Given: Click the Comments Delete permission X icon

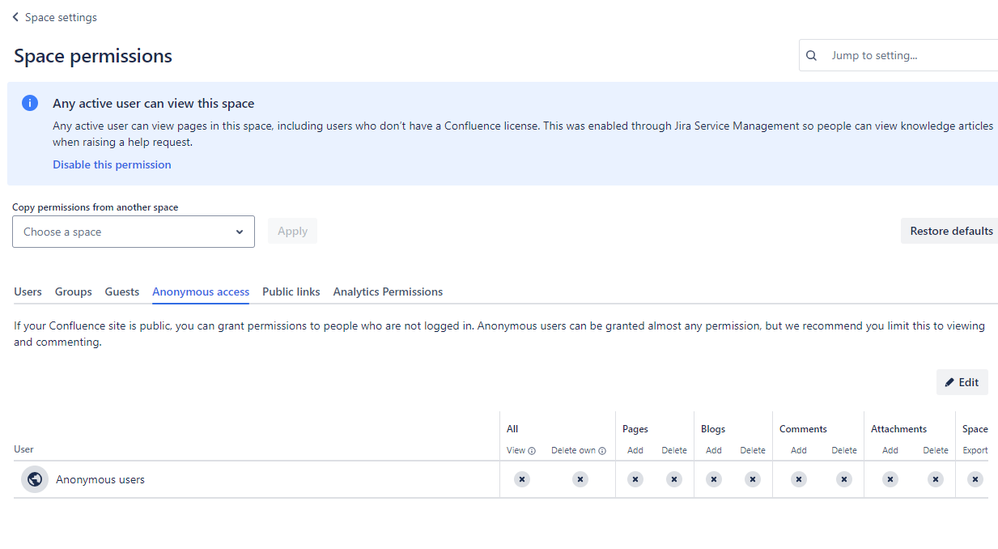Looking at the screenshot, I should [844, 479].
